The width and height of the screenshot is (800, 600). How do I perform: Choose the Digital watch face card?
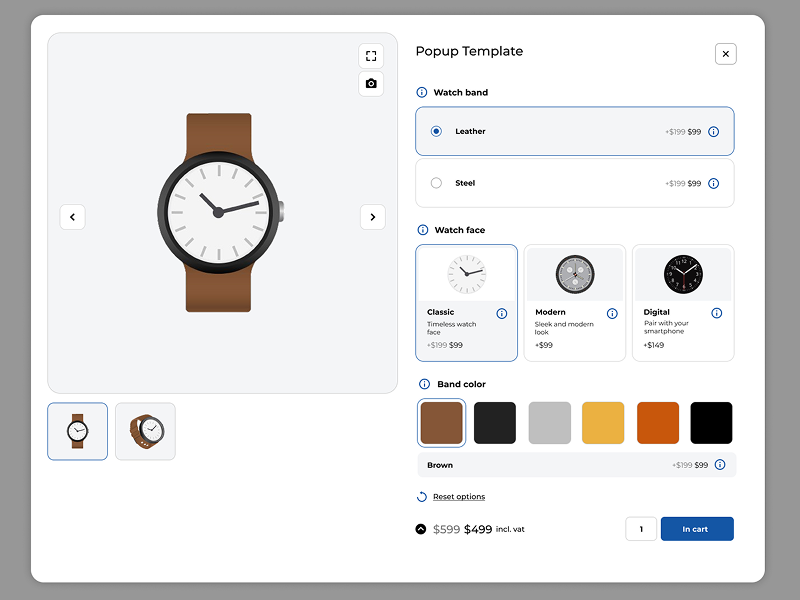tap(683, 303)
